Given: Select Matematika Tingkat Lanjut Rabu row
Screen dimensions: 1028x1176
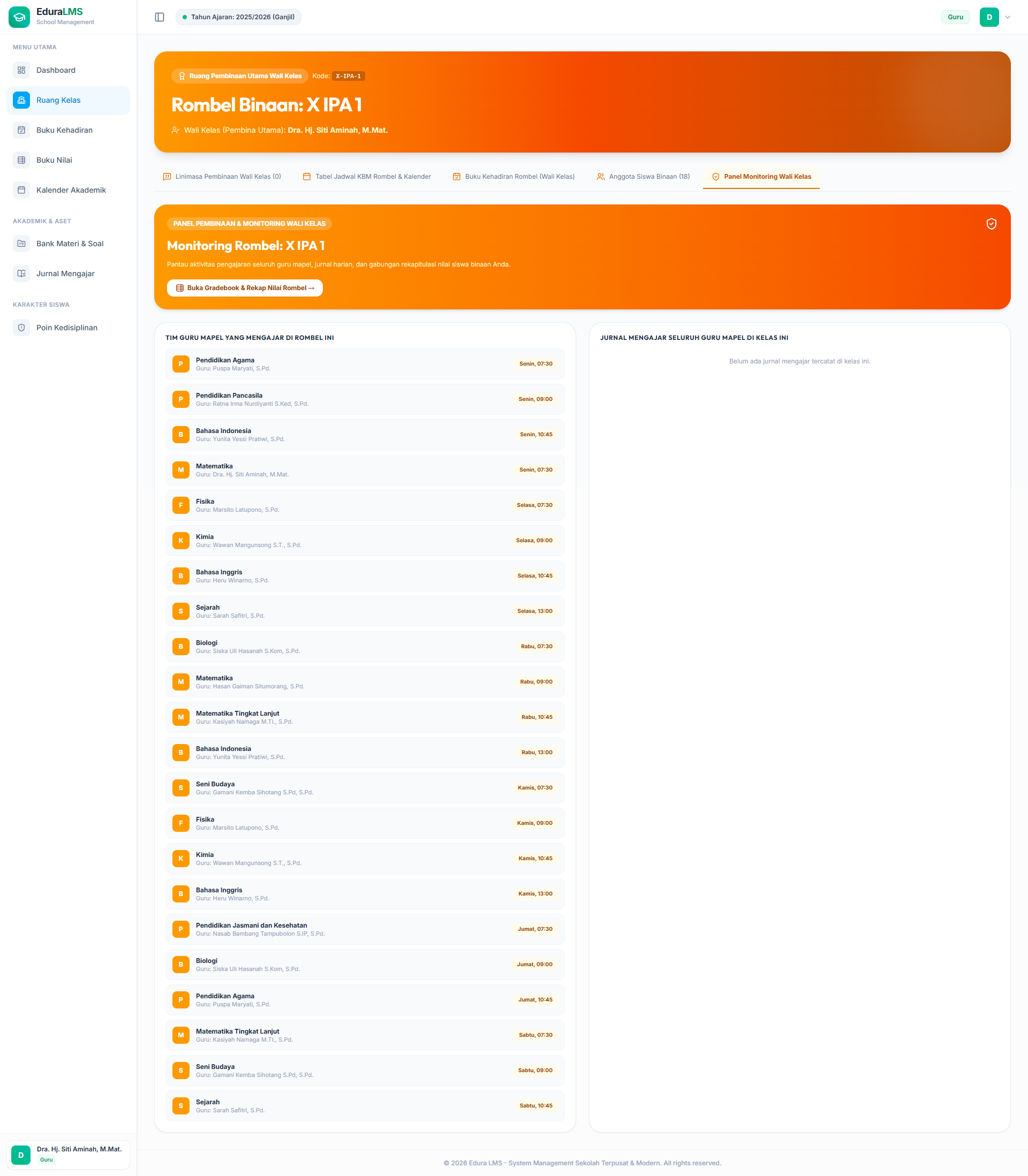Looking at the screenshot, I should click(365, 717).
